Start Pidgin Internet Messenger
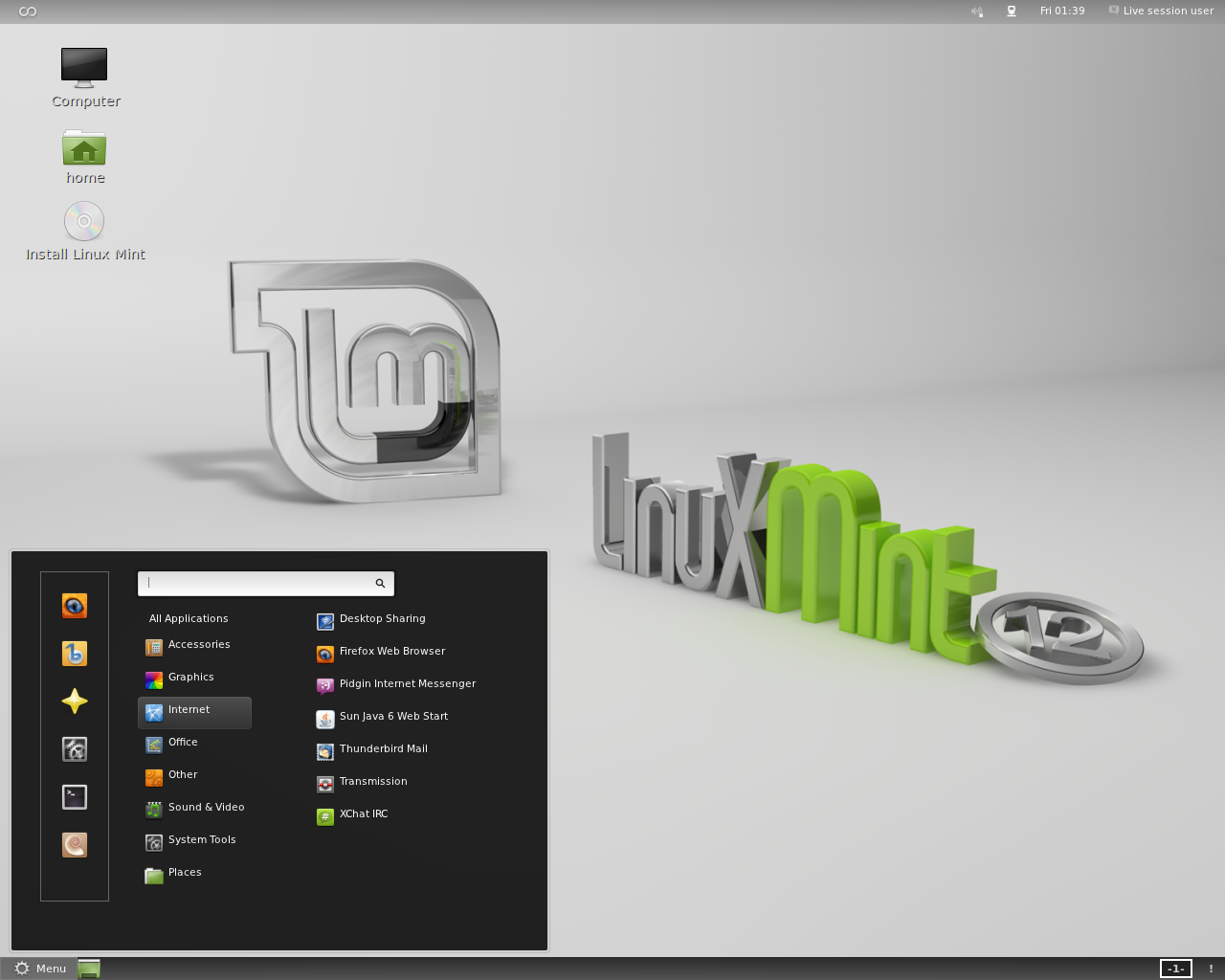Image resolution: width=1225 pixels, height=980 pixels. tap(396, 684)
